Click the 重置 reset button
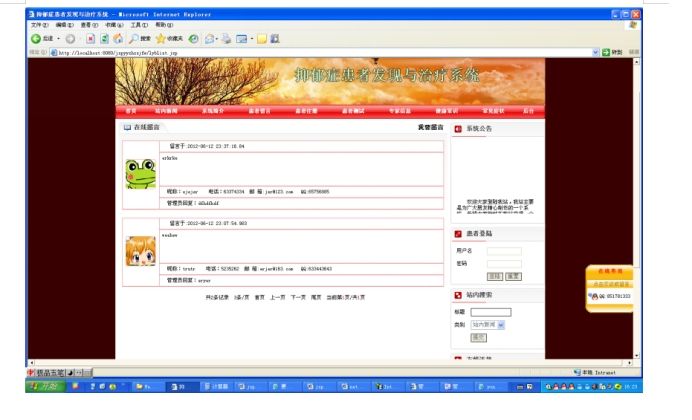Image resolution: width=692 pixels, height=420 pixels. tap(513, 277)
